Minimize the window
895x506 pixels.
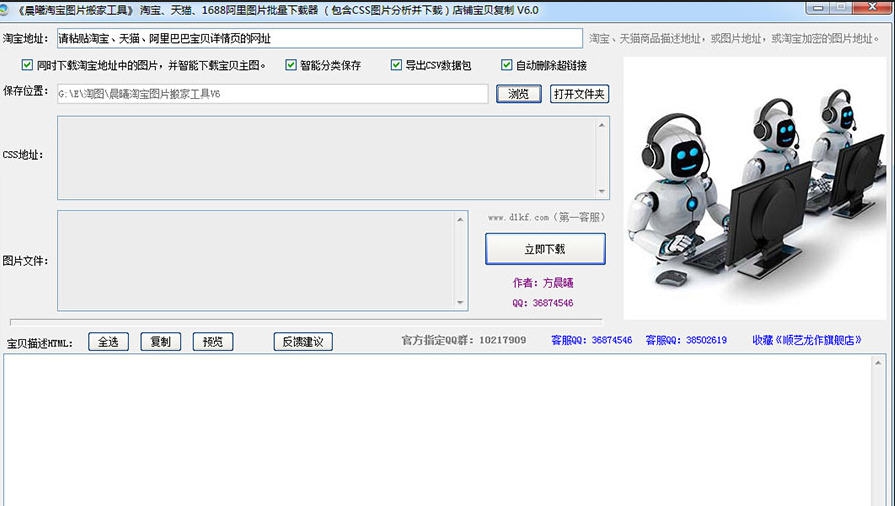tap(819, 7)
